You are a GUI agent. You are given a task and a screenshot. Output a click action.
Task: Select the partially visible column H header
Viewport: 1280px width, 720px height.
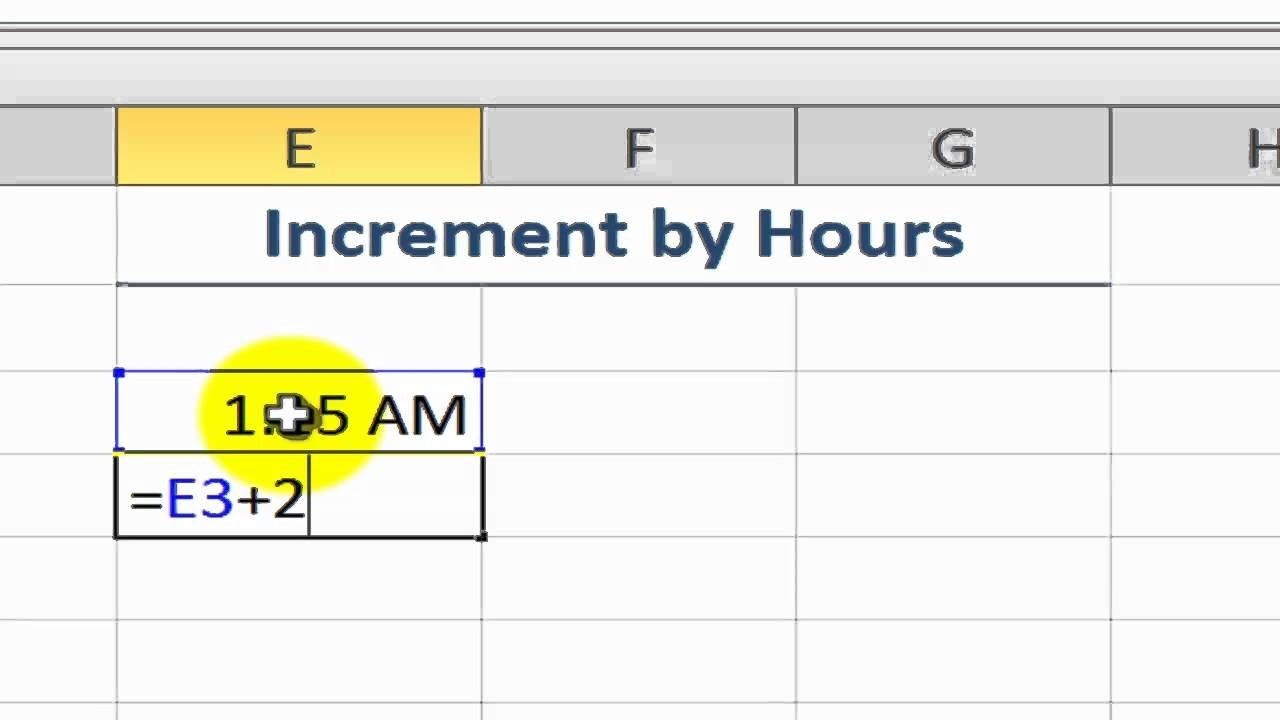point(1196,146)
